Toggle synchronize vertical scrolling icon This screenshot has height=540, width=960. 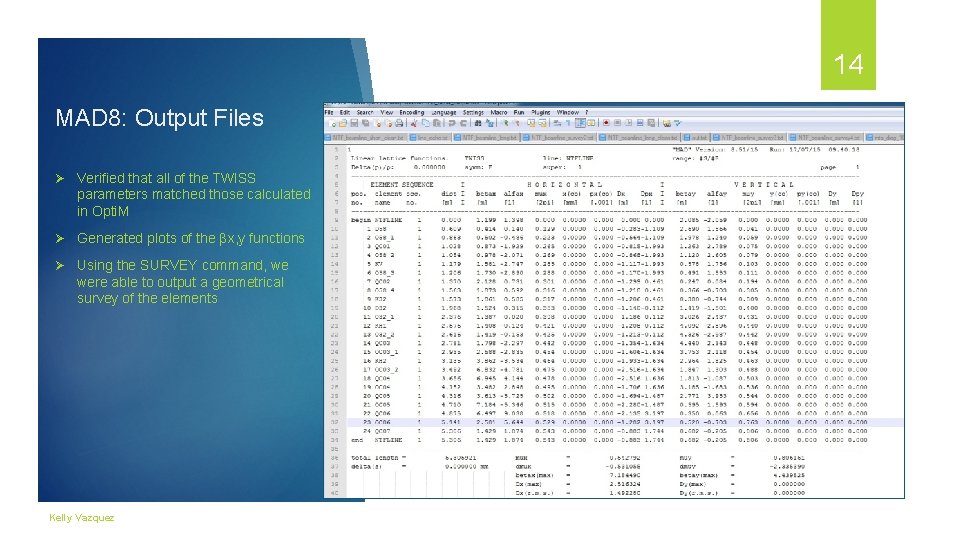pyautogui.click(x=531, y=123)
